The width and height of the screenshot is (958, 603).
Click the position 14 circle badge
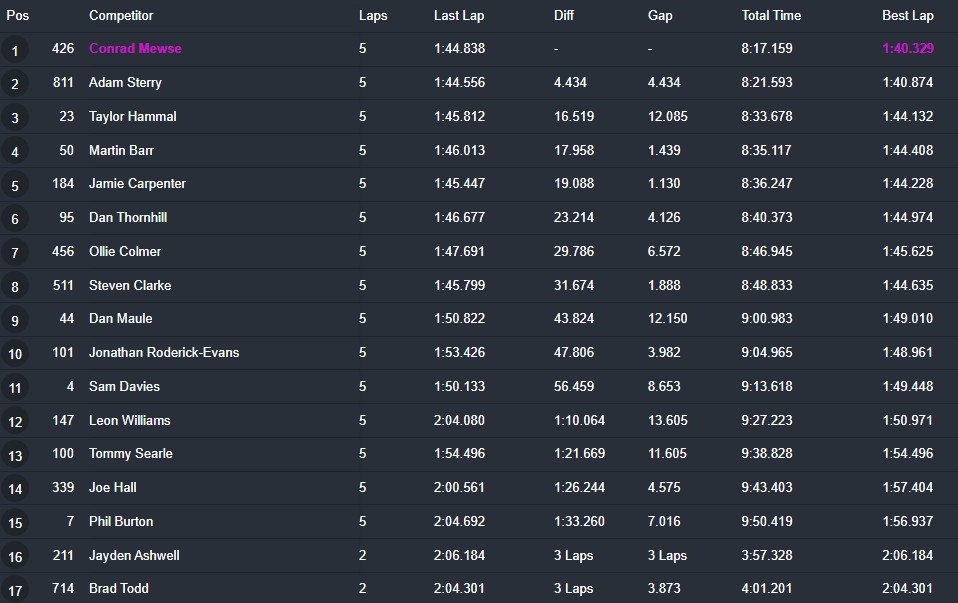pyautogui.click(x=15, y=489)
